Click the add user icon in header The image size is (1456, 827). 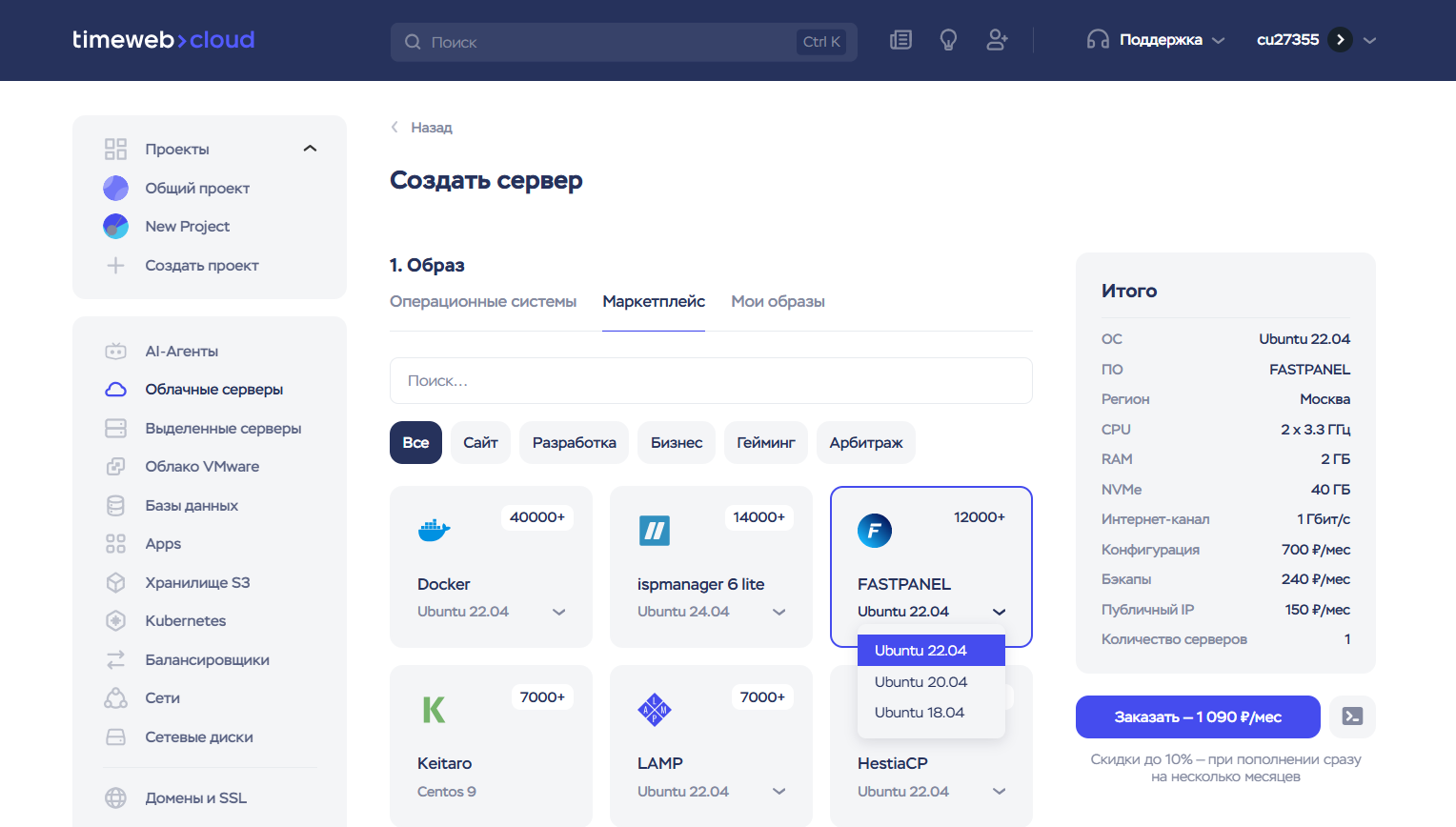click(997, 40)
